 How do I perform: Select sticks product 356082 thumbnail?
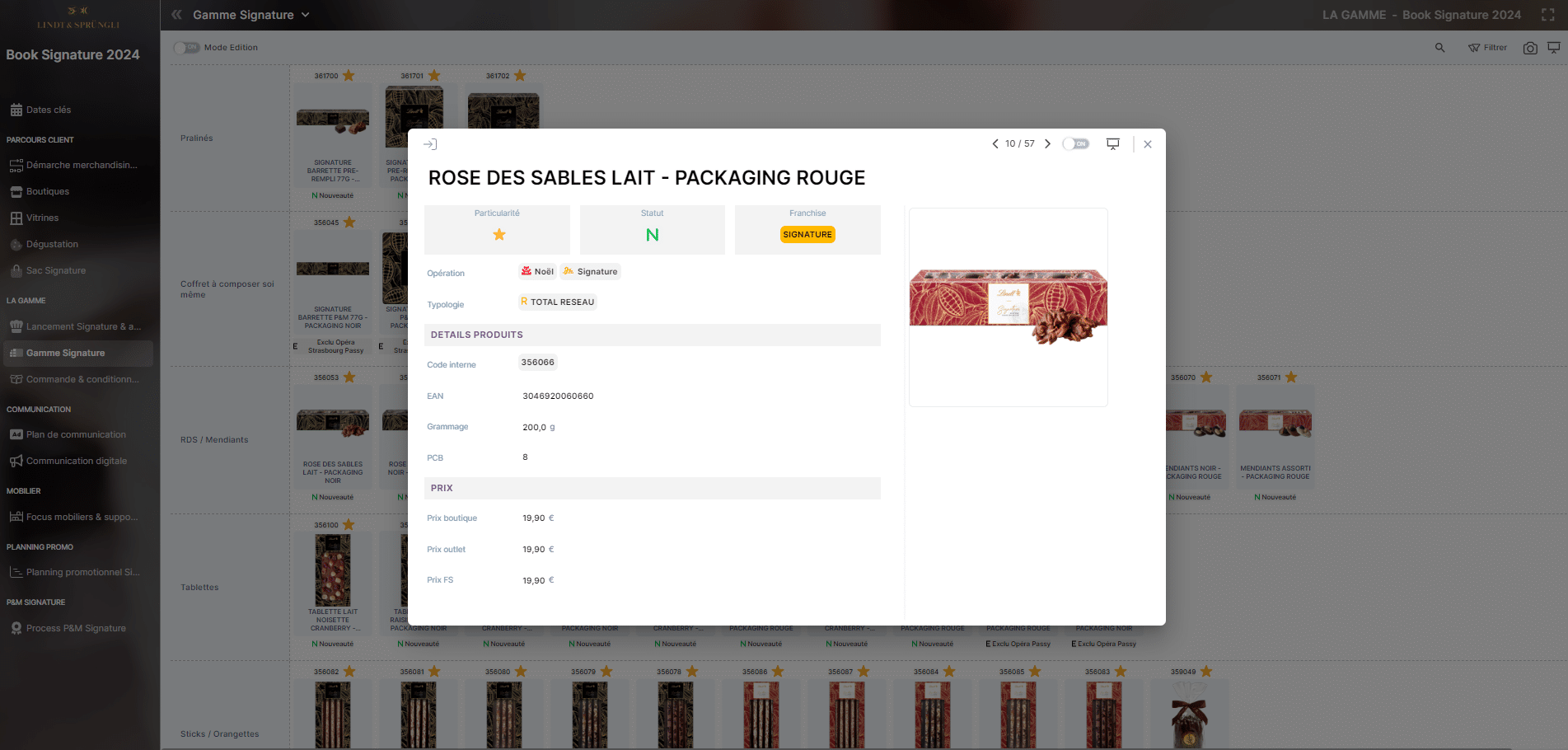coord(333,715)
